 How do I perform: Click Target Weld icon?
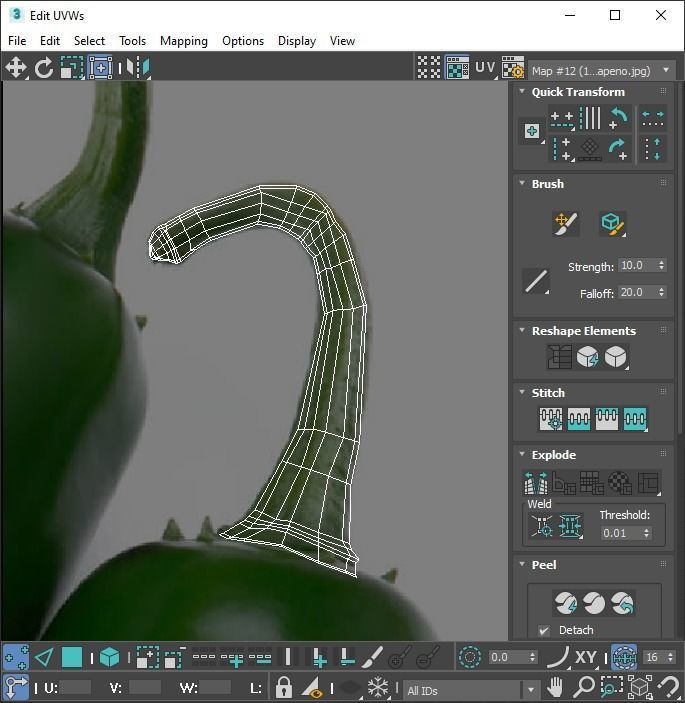coord(542,525)
